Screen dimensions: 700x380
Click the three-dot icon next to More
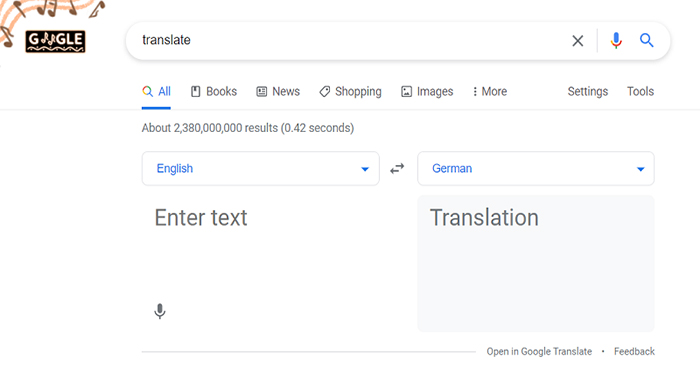(475, 92)
